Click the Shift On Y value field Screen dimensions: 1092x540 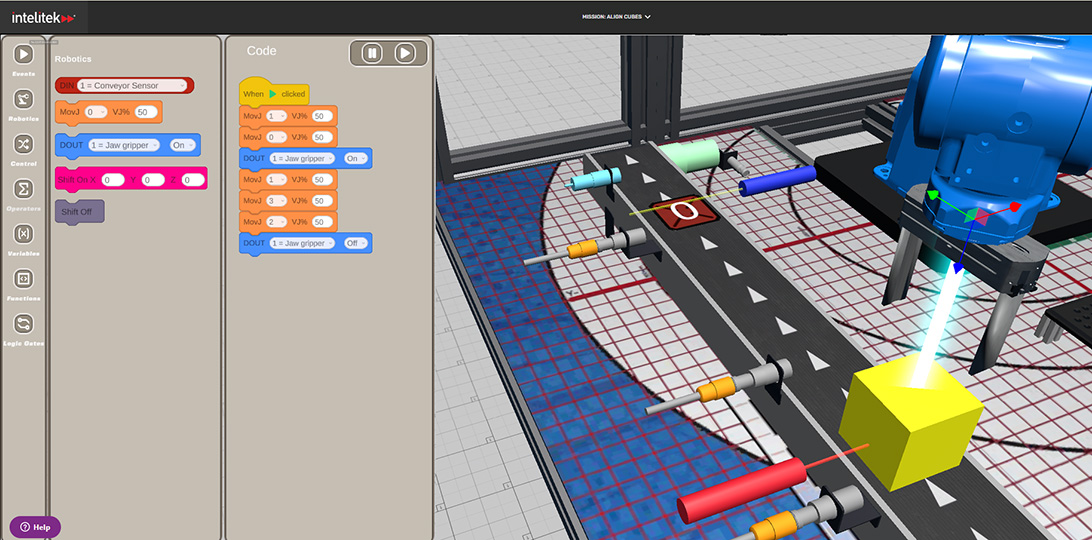coord(153,180)
